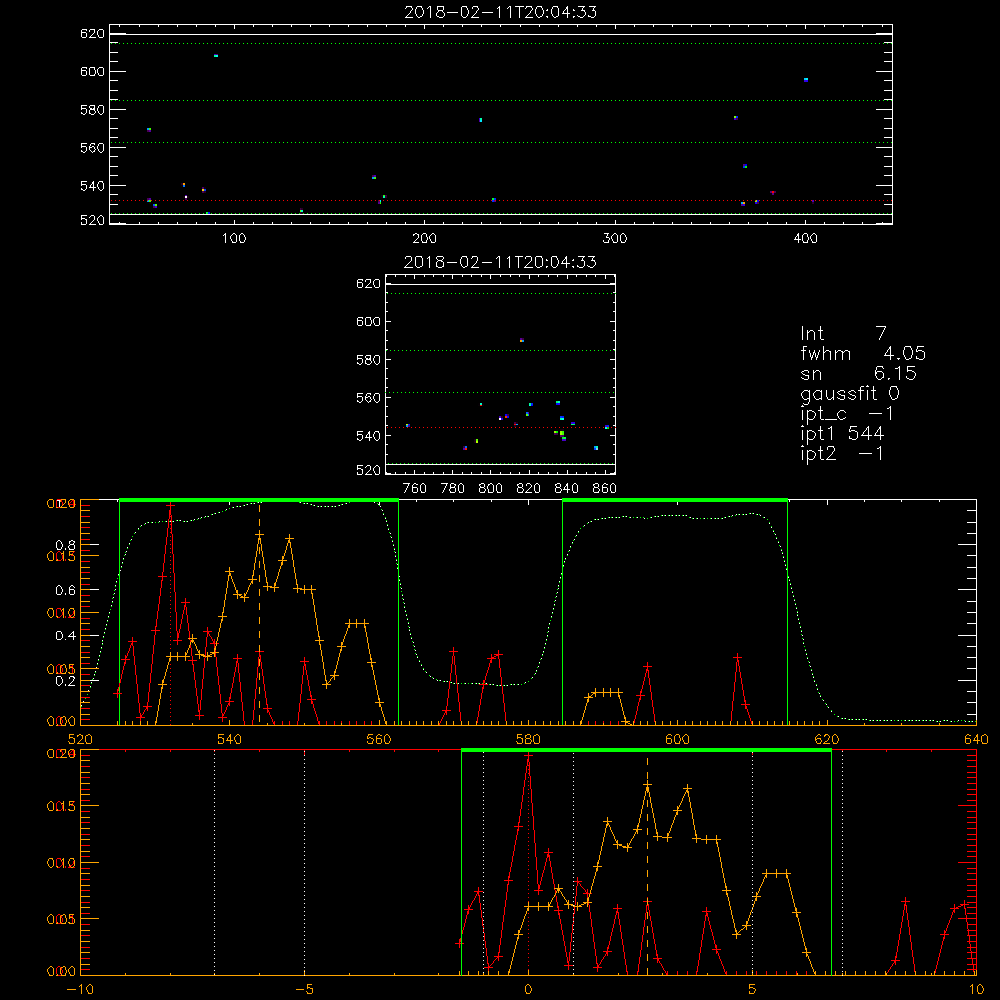
Task: Click the 'fwhm 4.05' readout text
Action: (863, 353)
